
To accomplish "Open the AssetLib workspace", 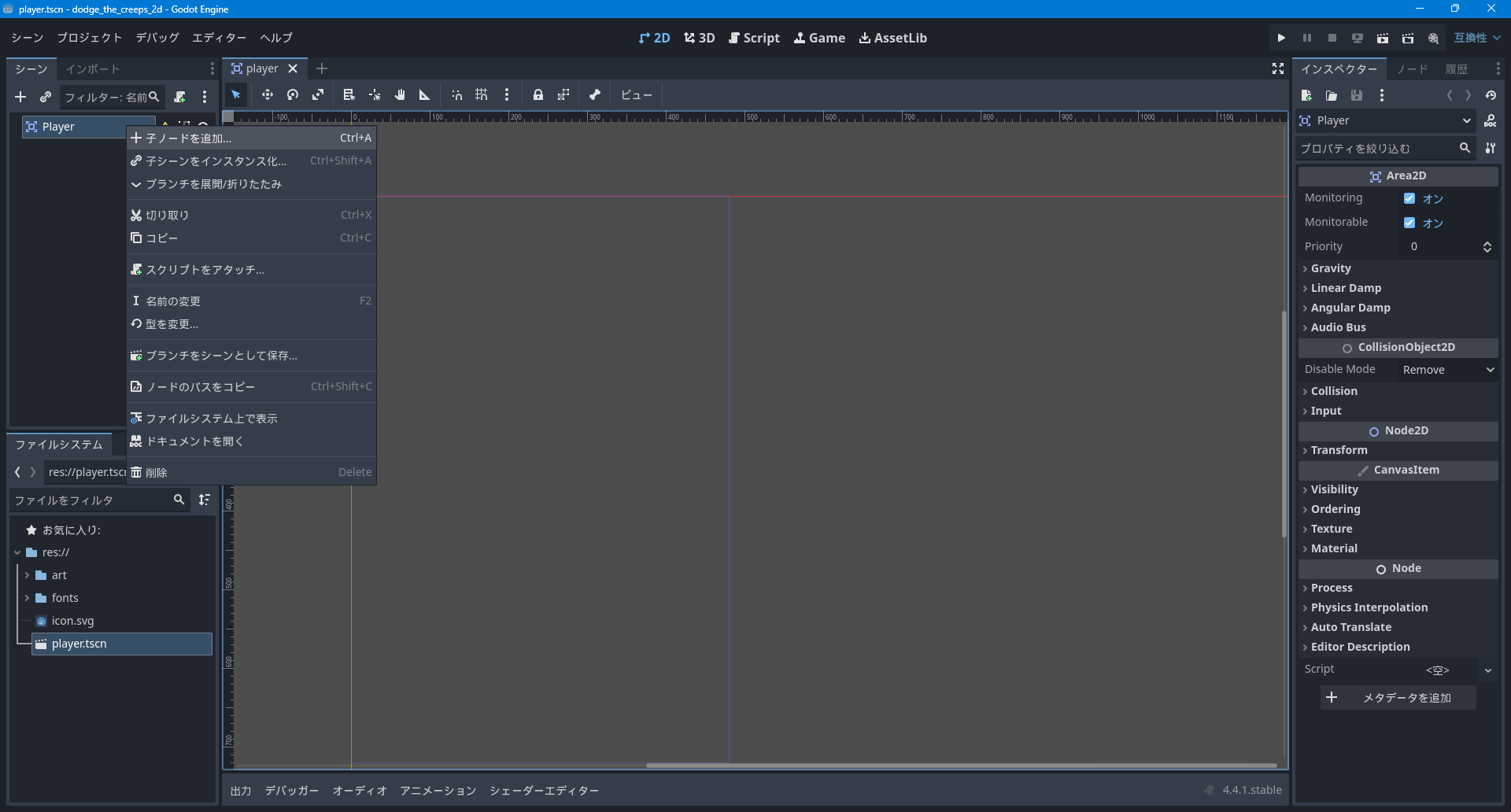I will pos(893,38).
